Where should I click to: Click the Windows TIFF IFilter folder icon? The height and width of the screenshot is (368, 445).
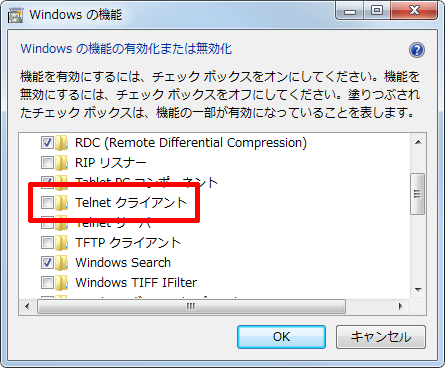point(62,283)
